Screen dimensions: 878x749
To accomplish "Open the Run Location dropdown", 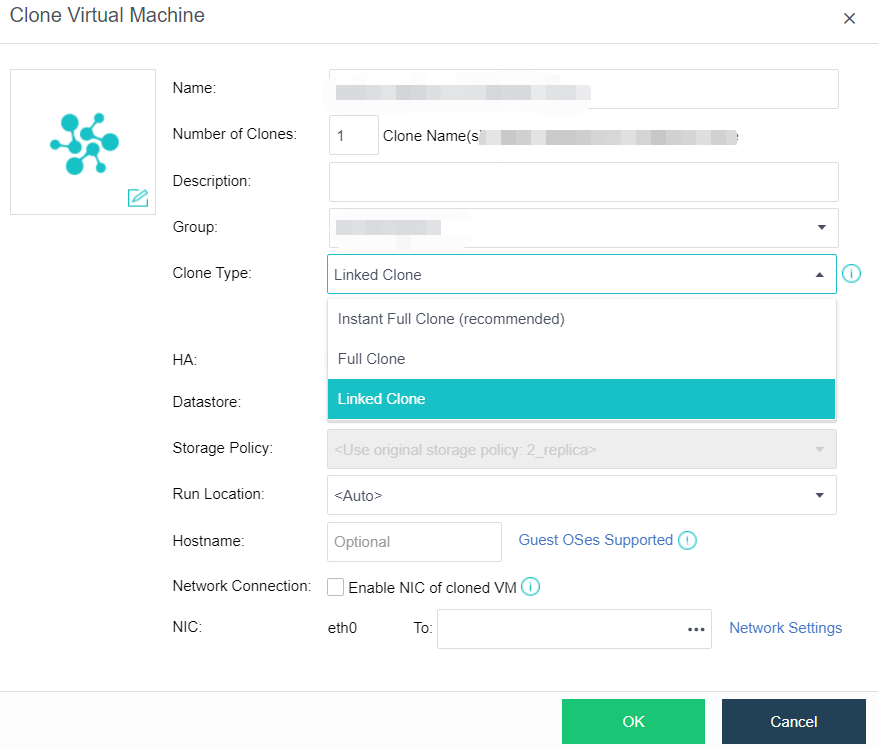I will click(x=819, y=495).
